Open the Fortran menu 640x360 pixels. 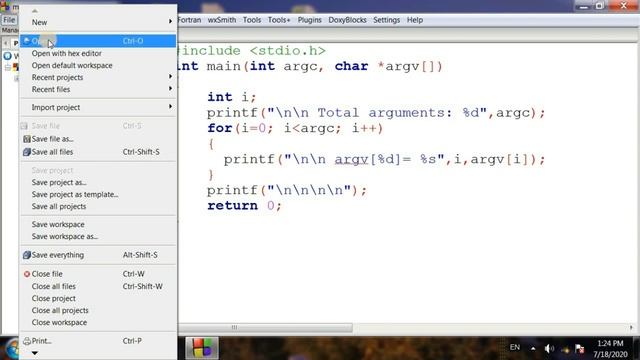[189, 20]
